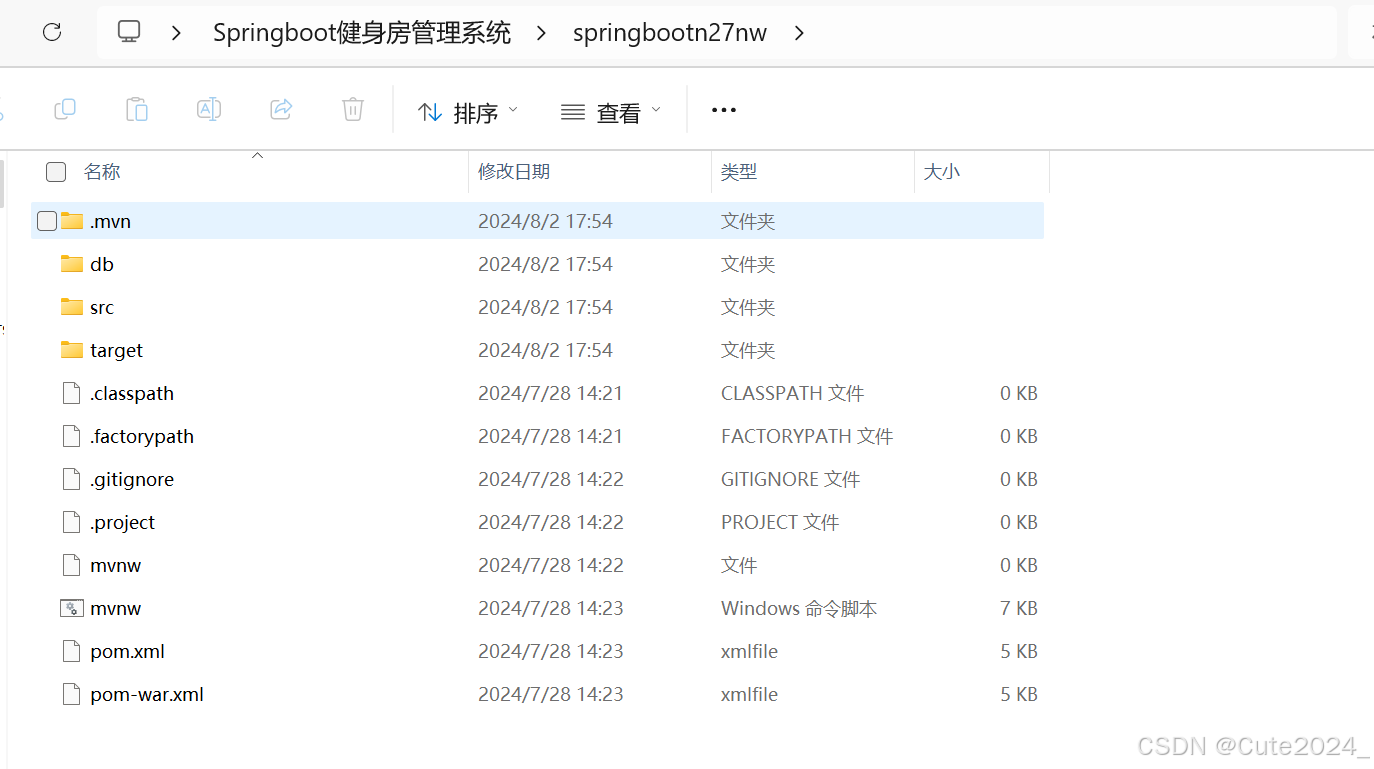Expand the chevron after springbootn27nw breadcrumb

(x=799, y=32)
